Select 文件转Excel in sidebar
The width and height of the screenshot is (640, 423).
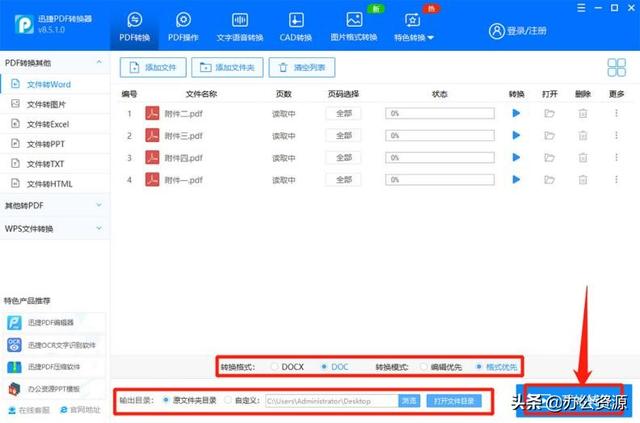tap(55, 124)
